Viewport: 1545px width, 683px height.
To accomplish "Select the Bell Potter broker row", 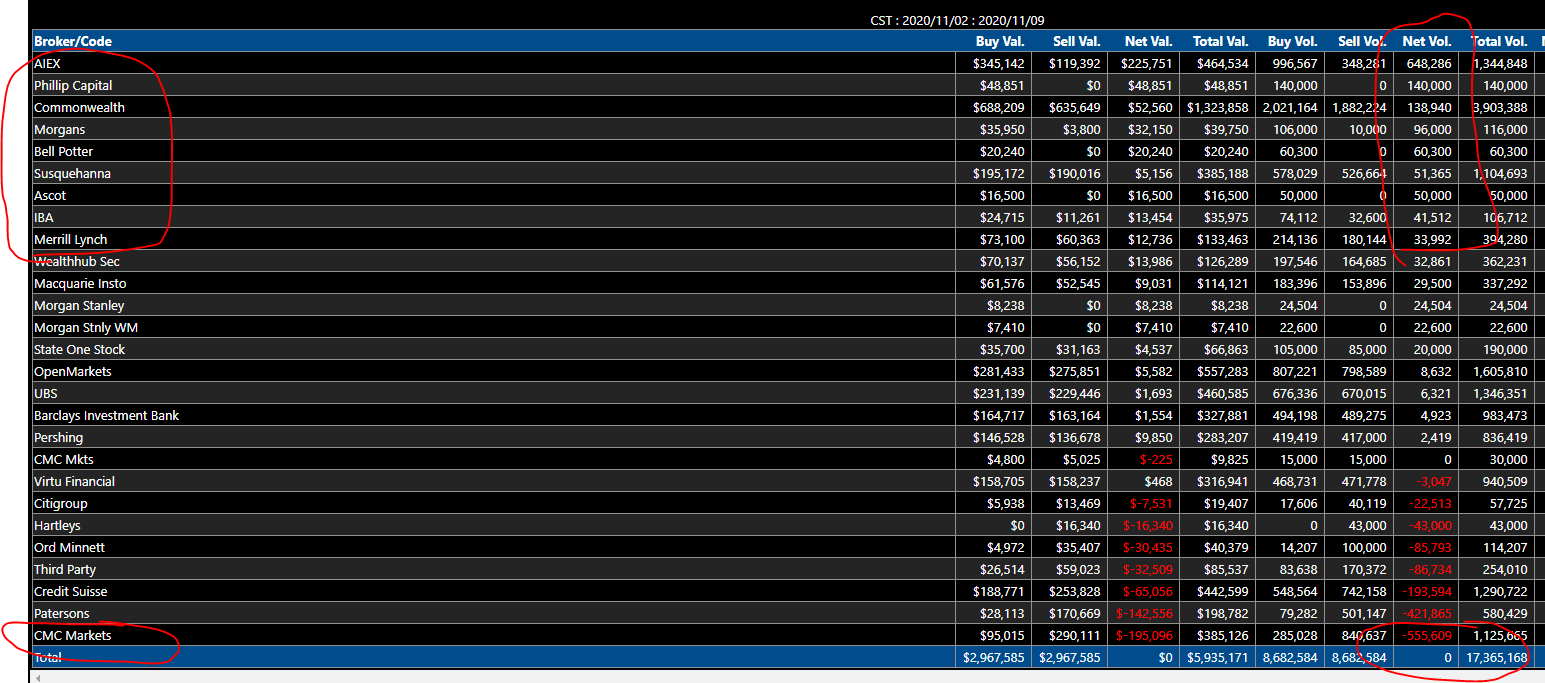I will coord(787,151).
